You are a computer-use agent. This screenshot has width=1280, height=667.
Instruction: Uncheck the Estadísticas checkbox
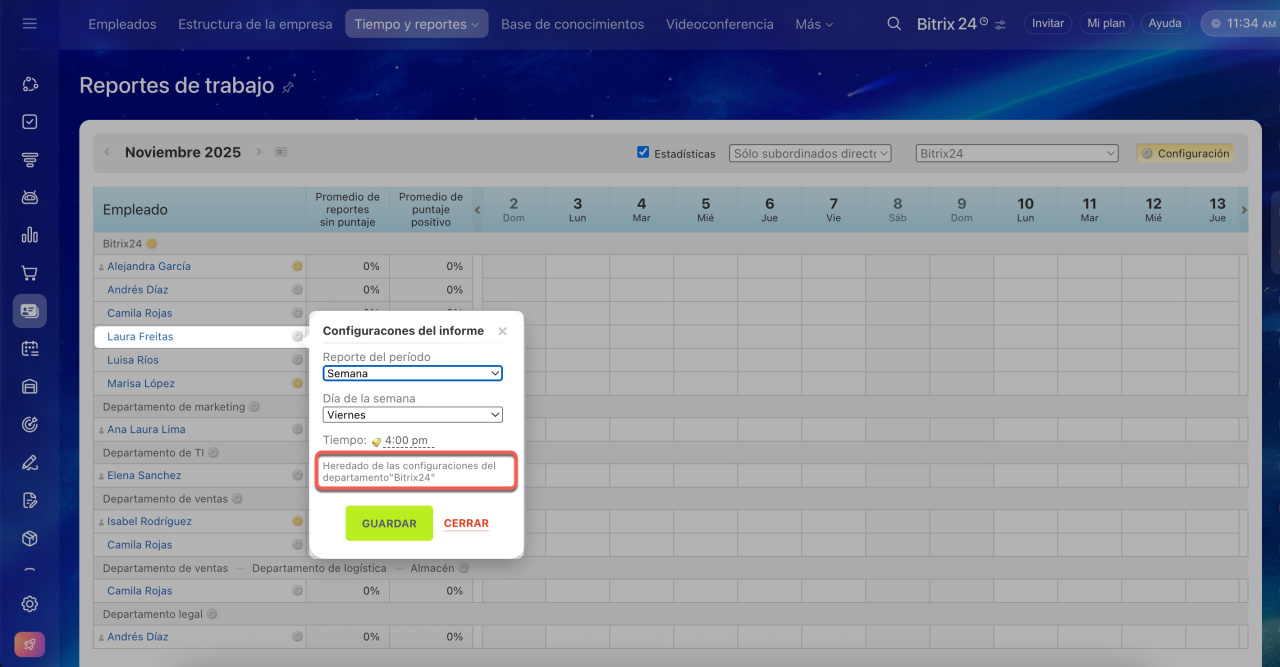(x=643, y=153)
